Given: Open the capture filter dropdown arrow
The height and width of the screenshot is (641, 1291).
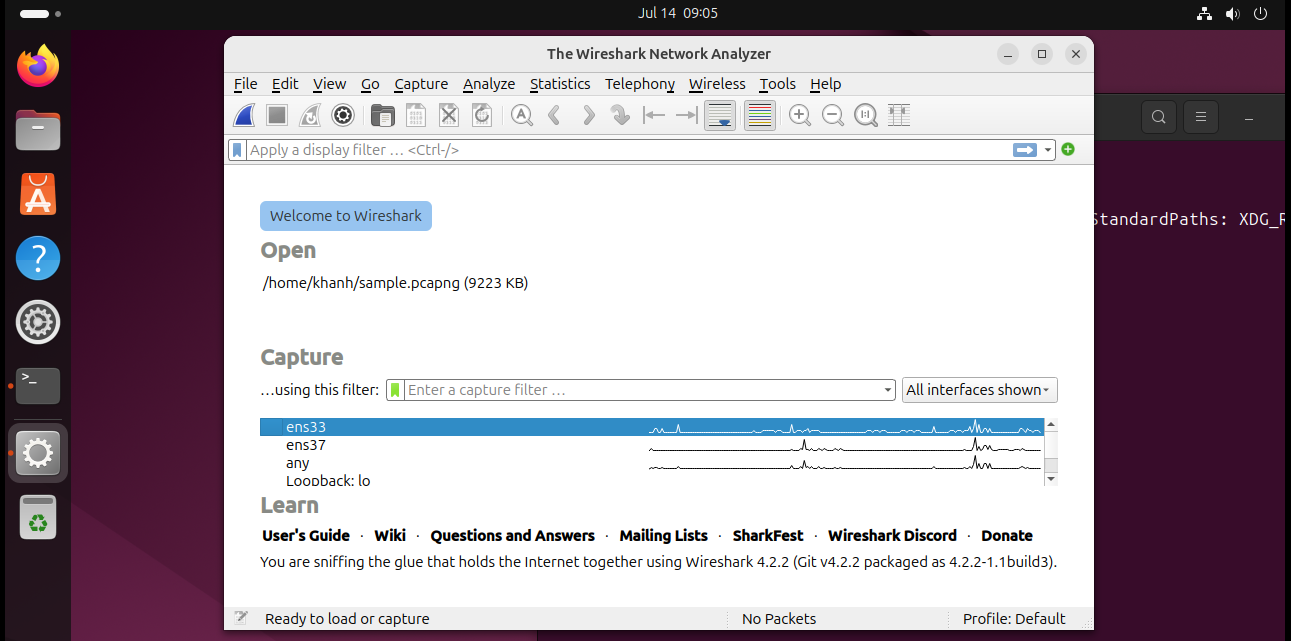Looking at the screenshot, I should (888, 390).
